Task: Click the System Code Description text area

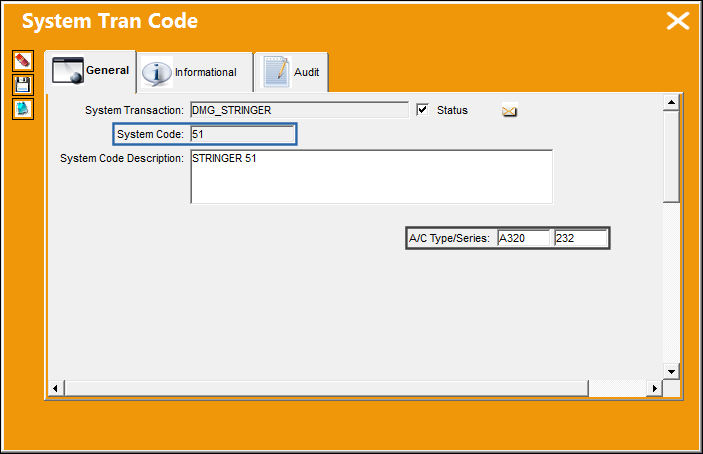Action: click(x=372, y=177)
